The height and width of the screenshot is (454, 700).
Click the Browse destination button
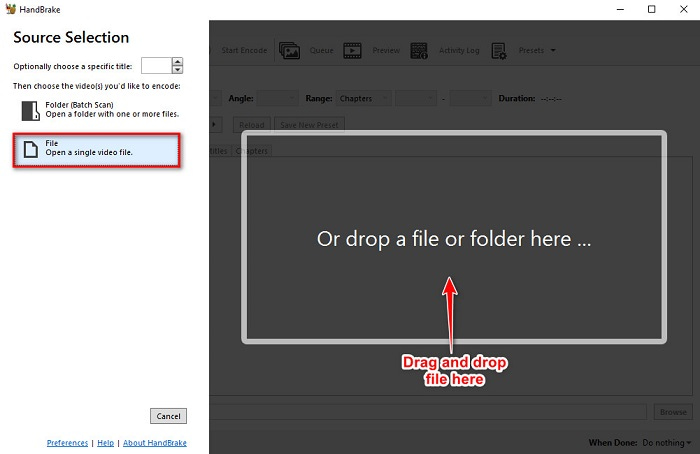[x=673, y=412]
